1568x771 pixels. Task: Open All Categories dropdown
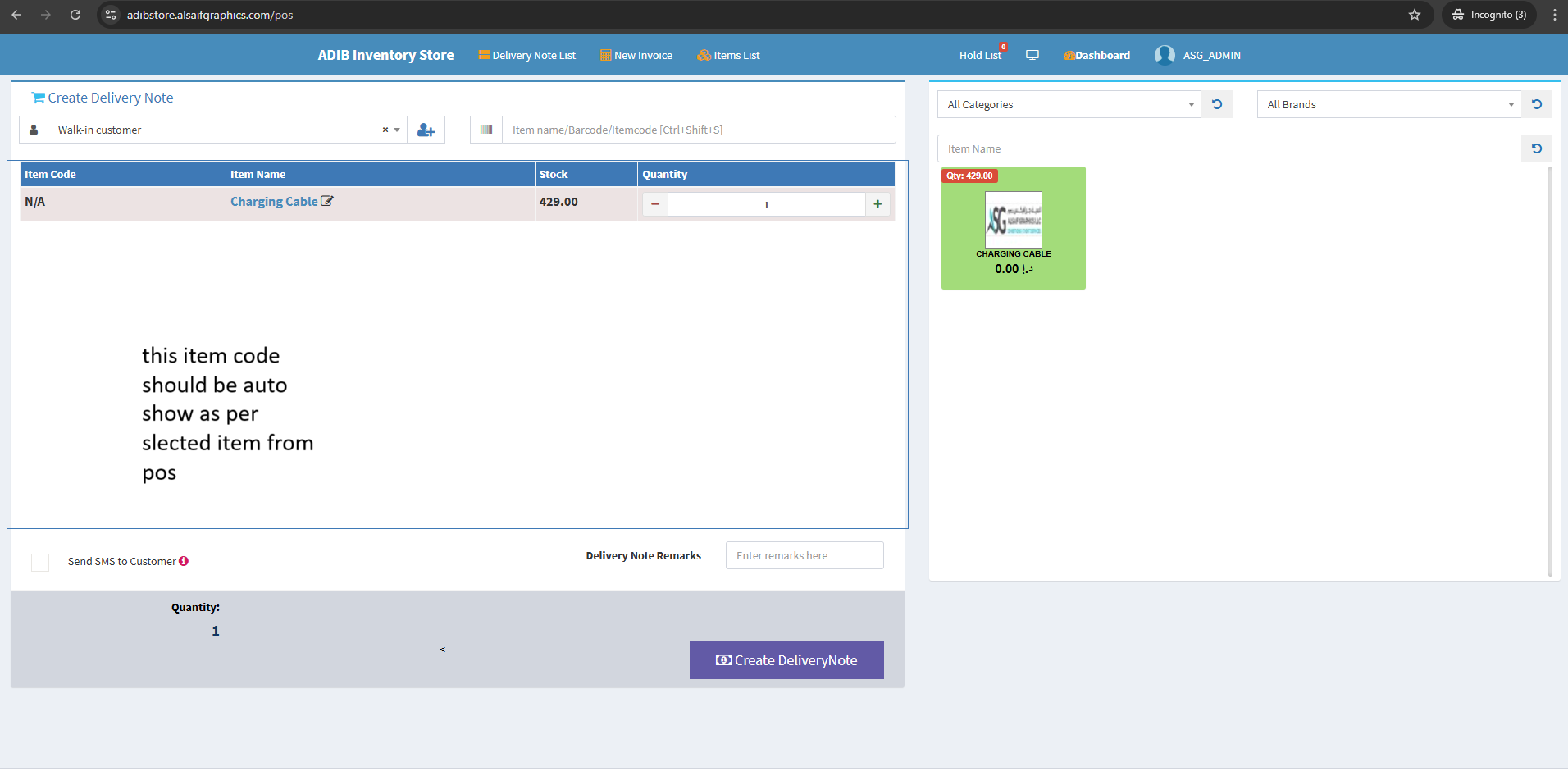[x=1069, y=104]
